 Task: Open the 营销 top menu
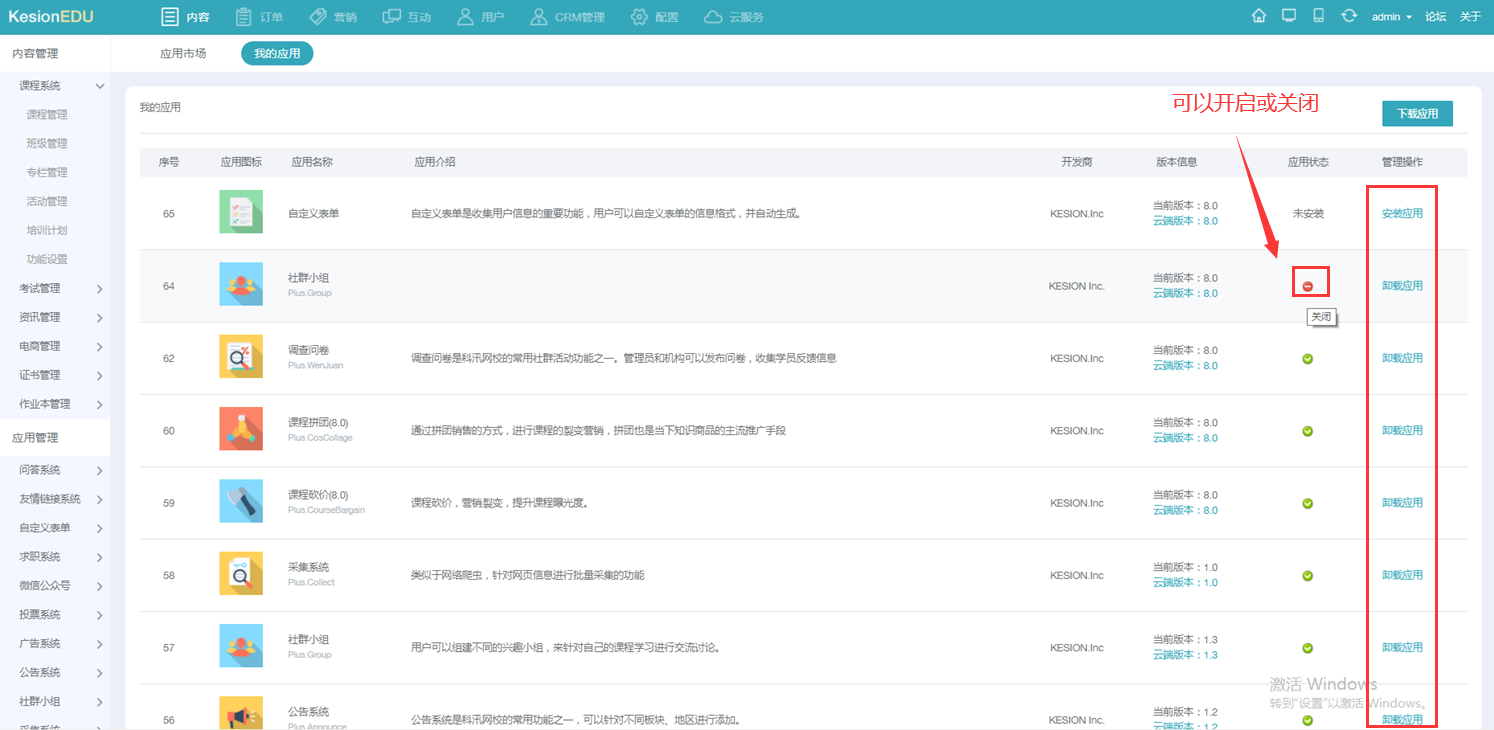coord(333,17)
